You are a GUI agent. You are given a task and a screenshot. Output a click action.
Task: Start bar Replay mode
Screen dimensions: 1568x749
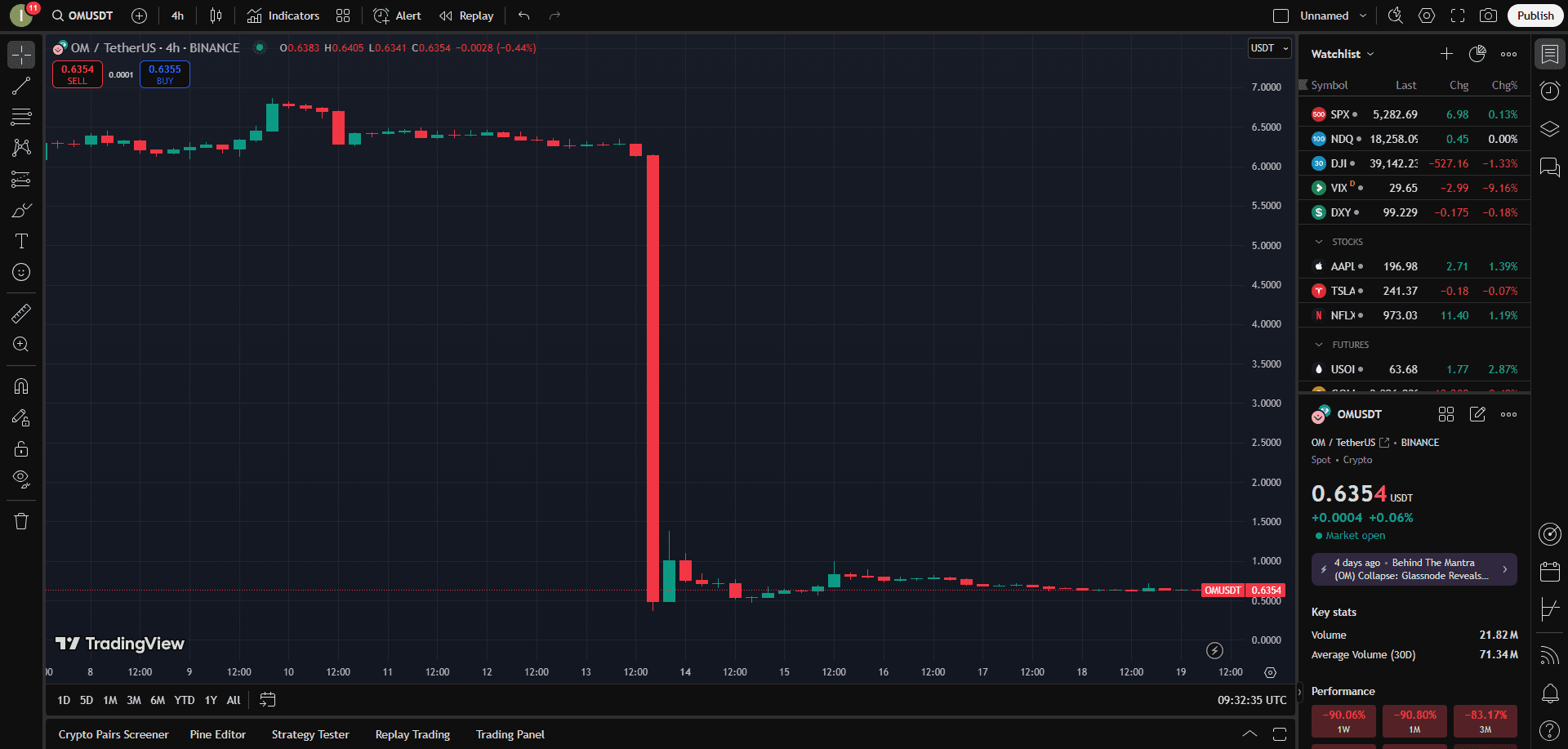466,16
